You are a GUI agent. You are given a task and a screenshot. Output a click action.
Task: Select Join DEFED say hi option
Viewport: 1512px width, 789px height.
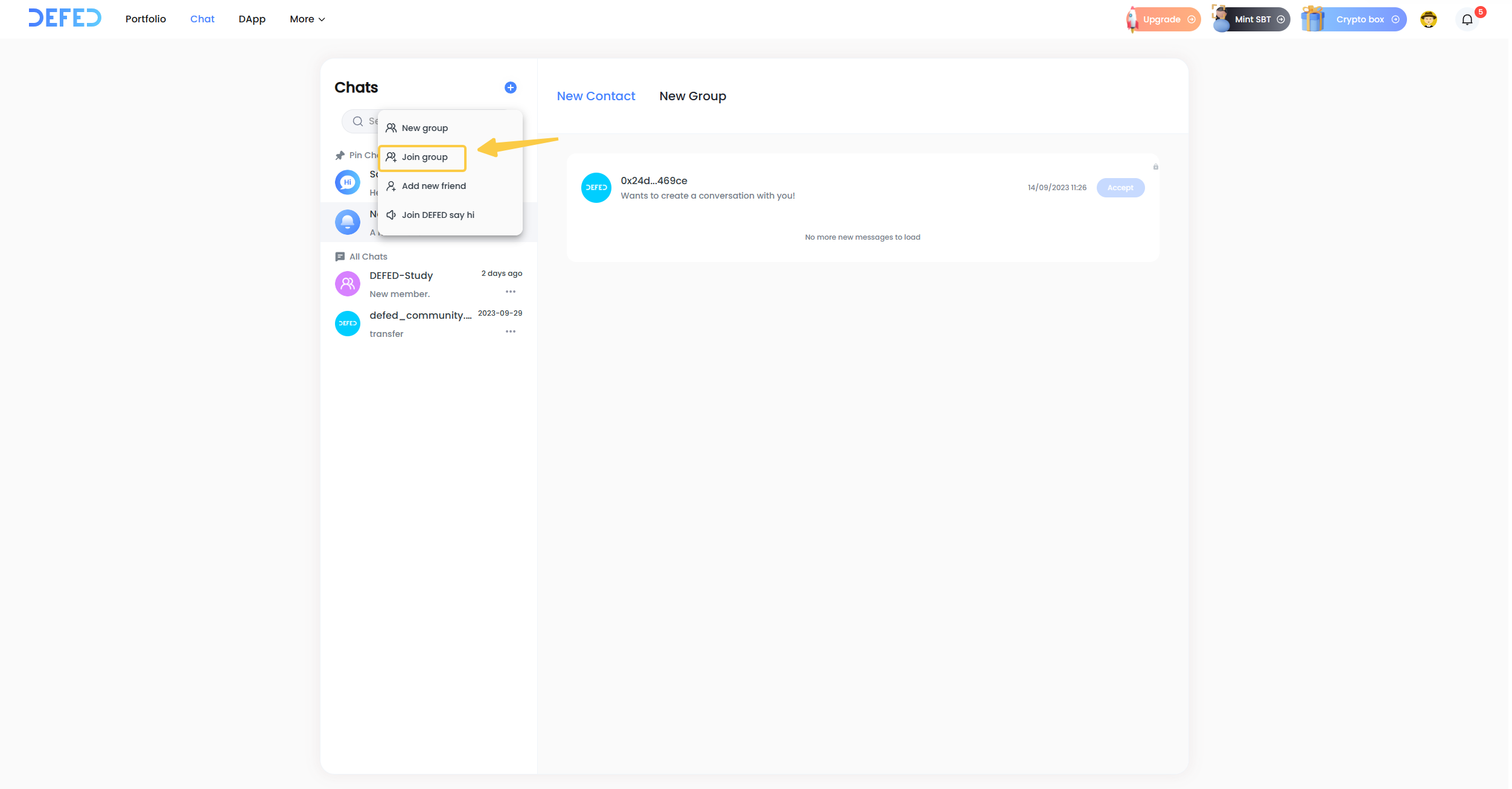[438, 215]
